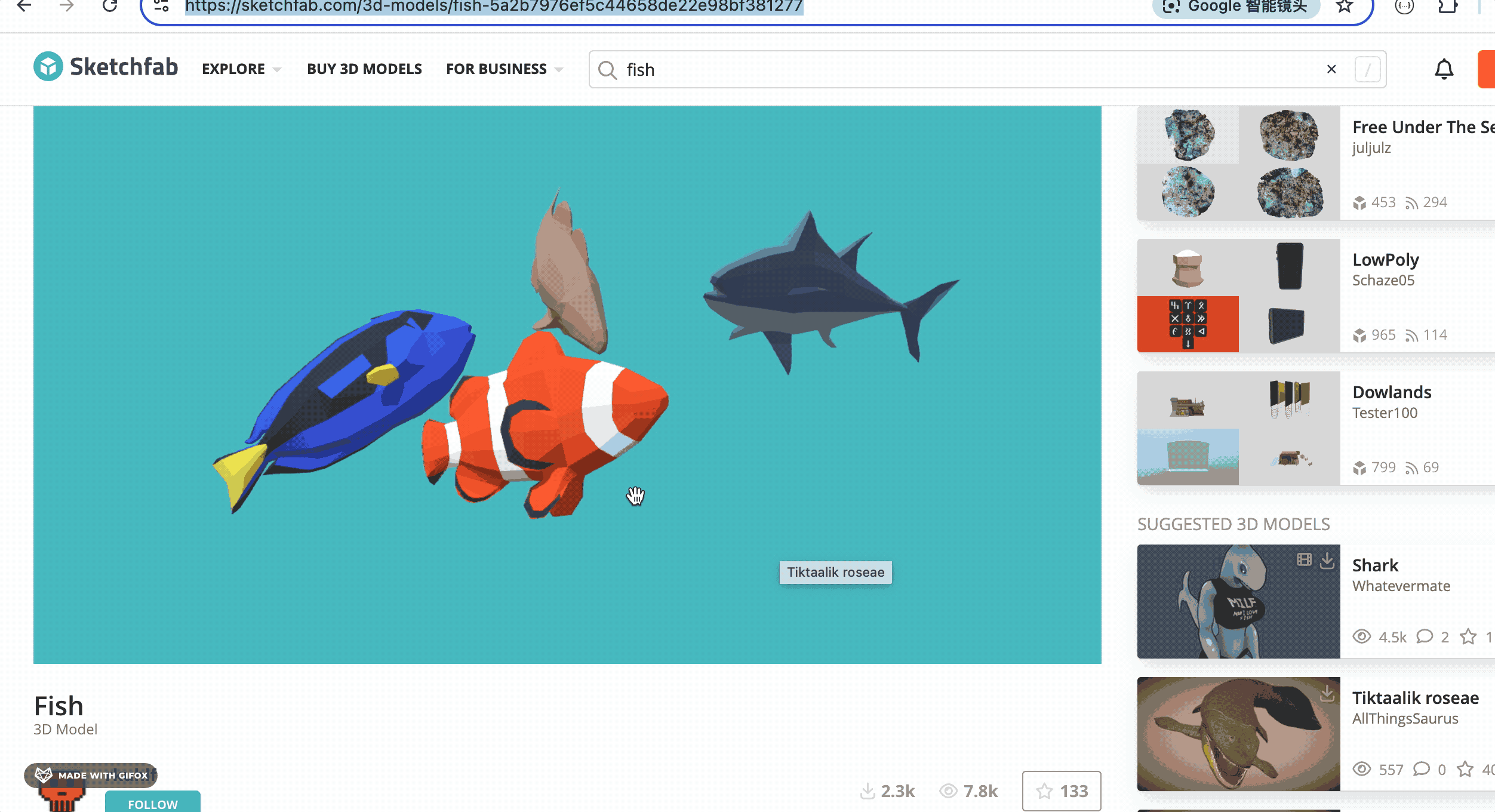Select the sketchfab.com URL in the address bar
Screen dimensions: 1495x812
point(494,7)
